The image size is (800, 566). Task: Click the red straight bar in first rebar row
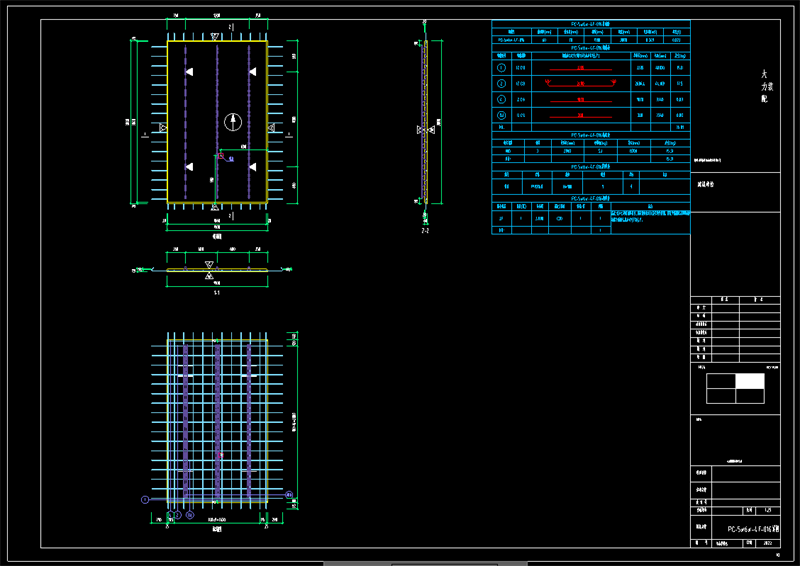point(581,68)
